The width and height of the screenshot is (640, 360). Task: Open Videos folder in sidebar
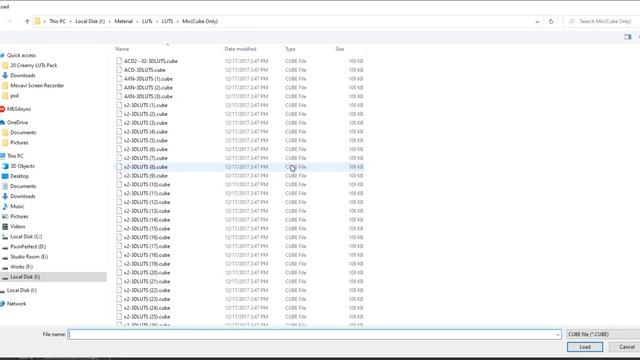(18, 227)
